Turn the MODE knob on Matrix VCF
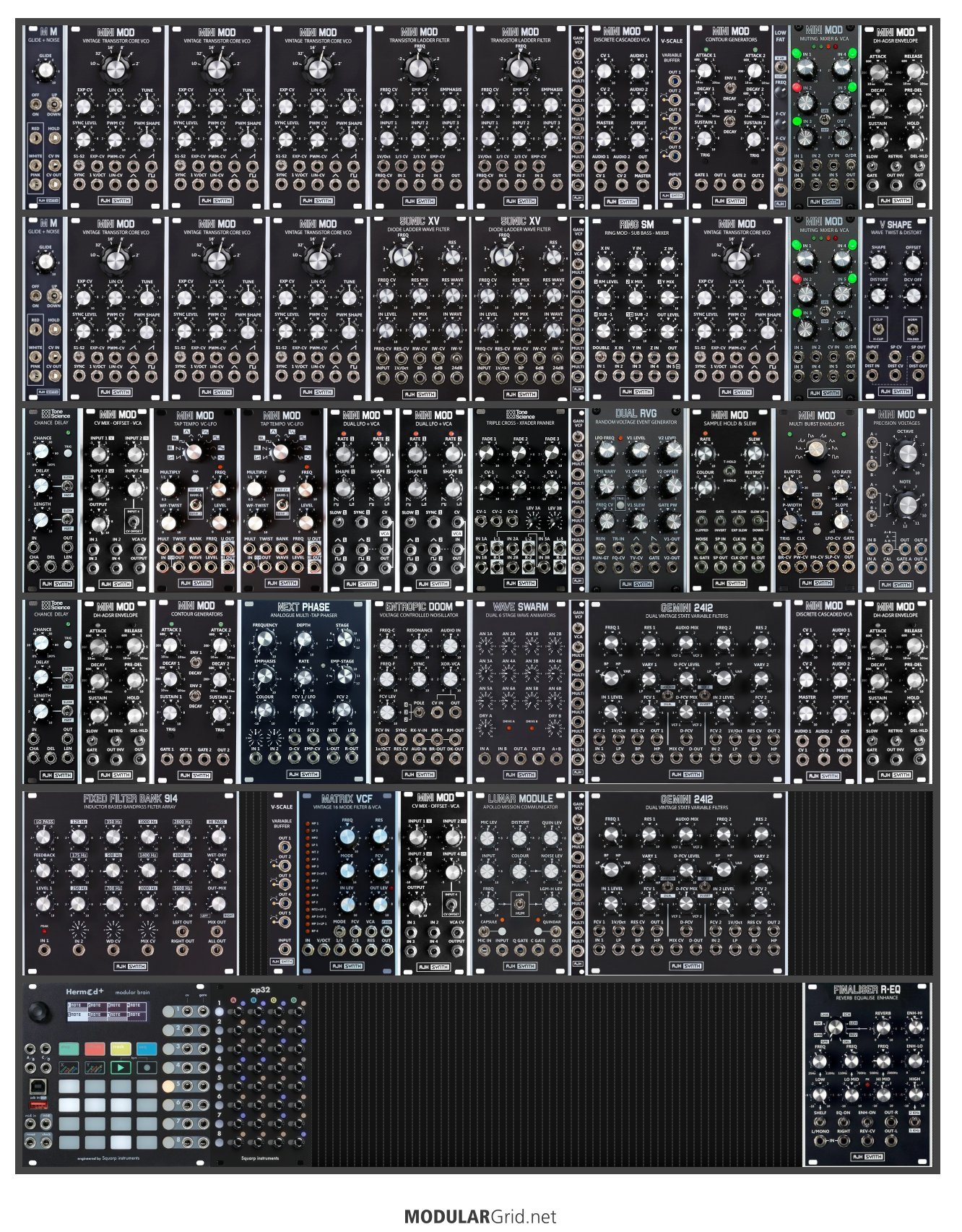962x1232 pixels. (x=347, y=870)
